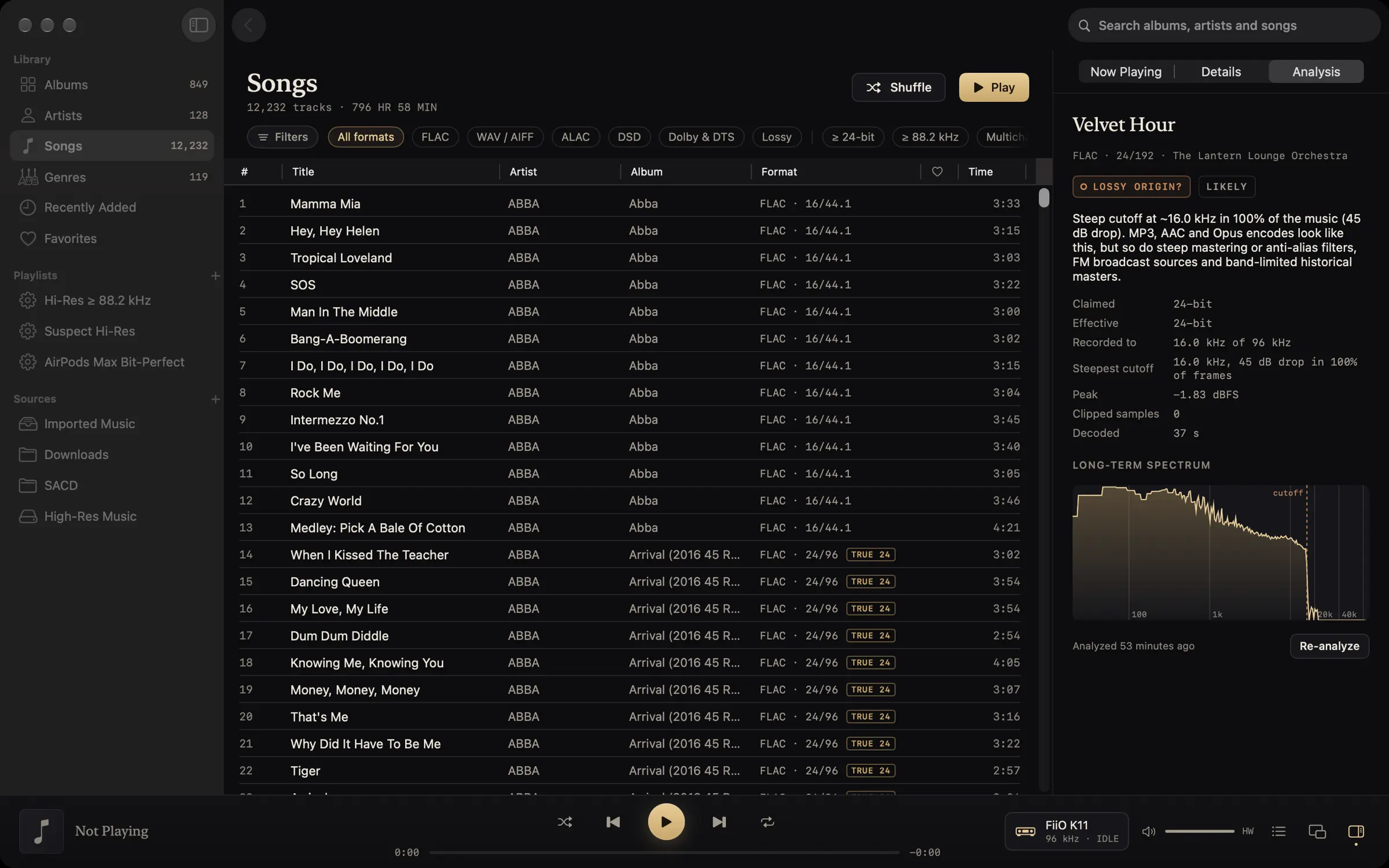Click the Shuffle button
The image size is (1389, 868).
pyautogui.click(x=898, y=87)
